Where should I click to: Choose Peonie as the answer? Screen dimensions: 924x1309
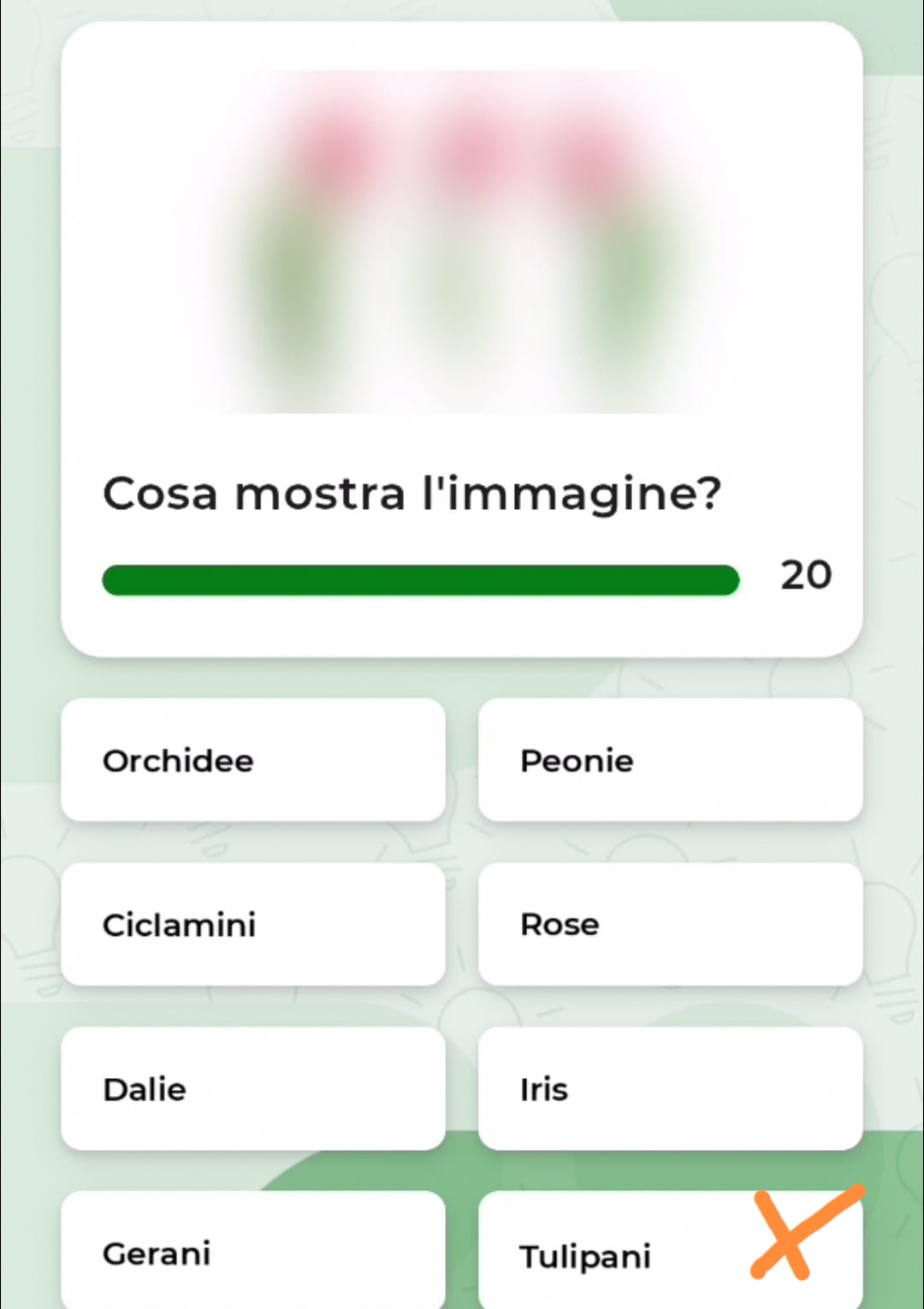click(x=670, y=760)
